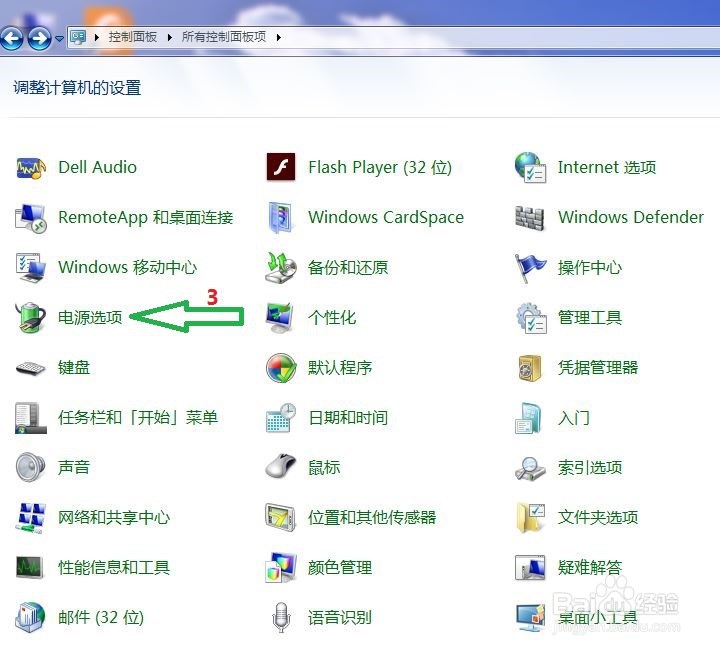Viewport: 720px width, 652px height.
Task: Open the 文件夹选项 link
Action: point(598,517)
